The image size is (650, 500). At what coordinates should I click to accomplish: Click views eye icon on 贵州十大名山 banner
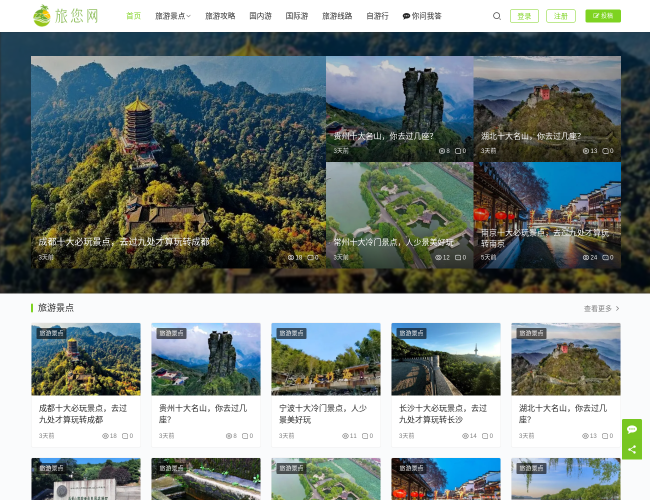442,151
